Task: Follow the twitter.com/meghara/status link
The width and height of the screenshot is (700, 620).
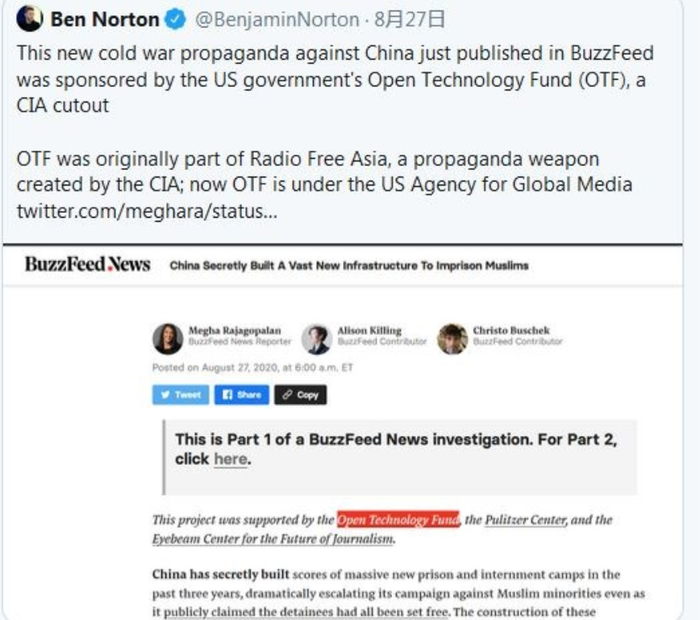Action: 147,211
